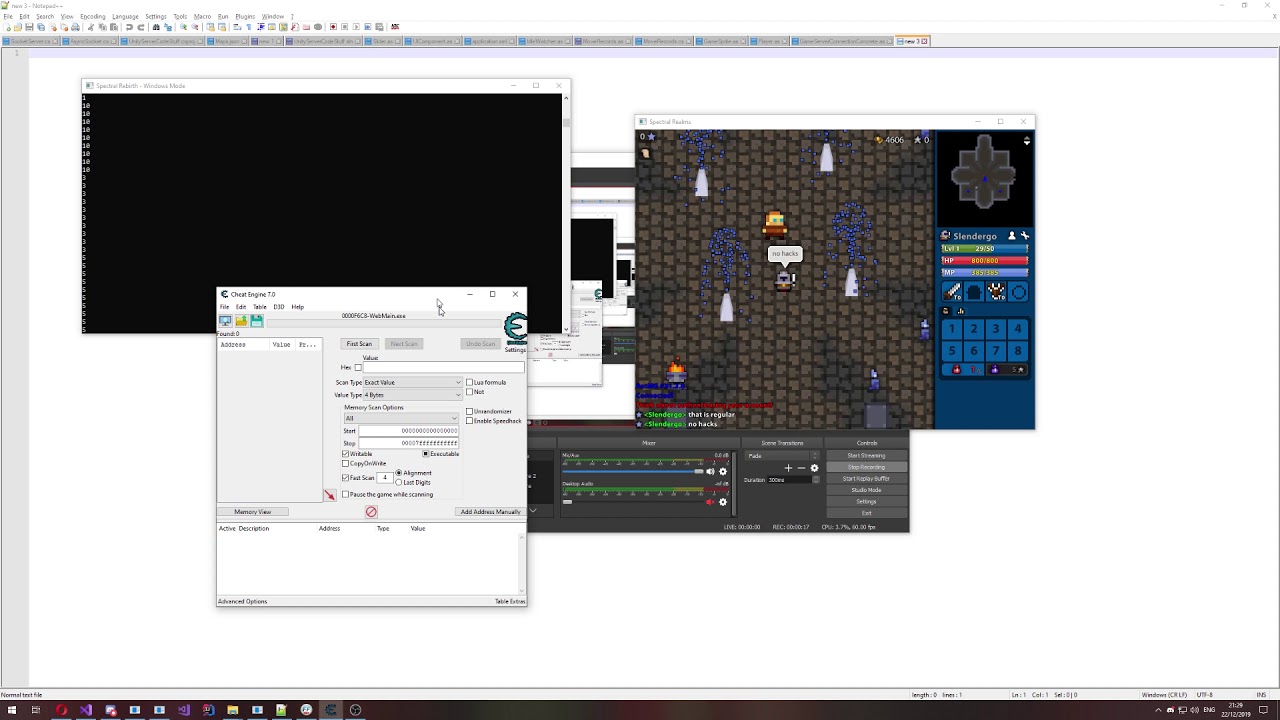Open Notepad++ Encoding menu

92,16
